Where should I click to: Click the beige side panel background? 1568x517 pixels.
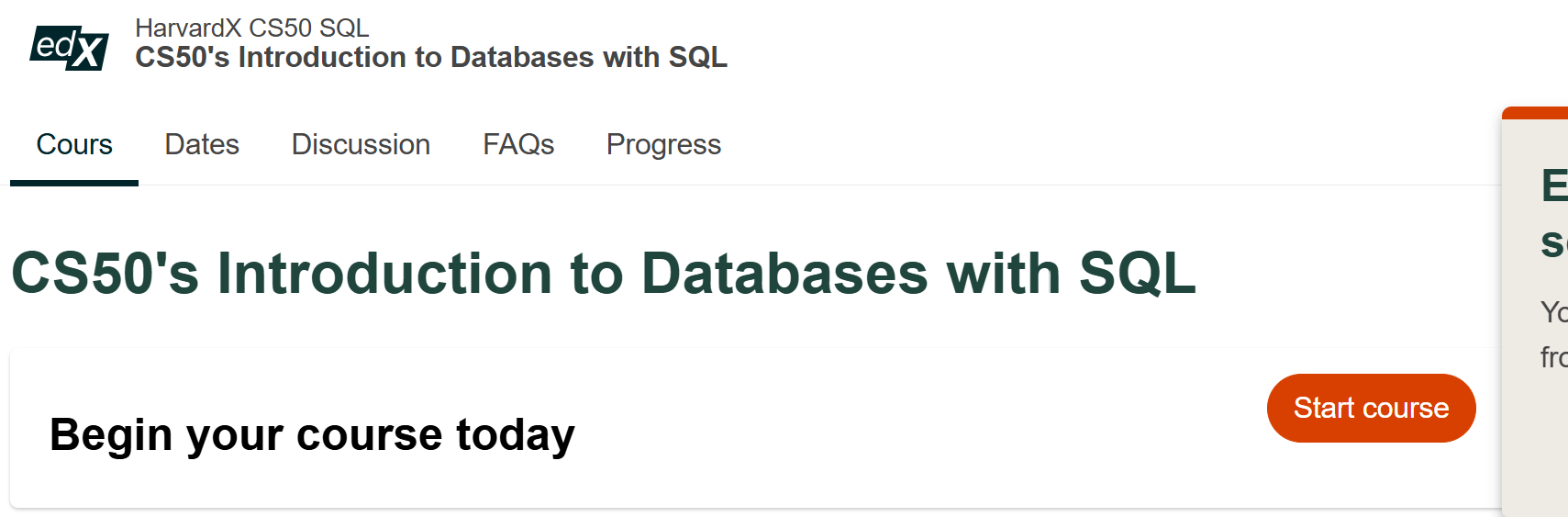pos(1535,441)
